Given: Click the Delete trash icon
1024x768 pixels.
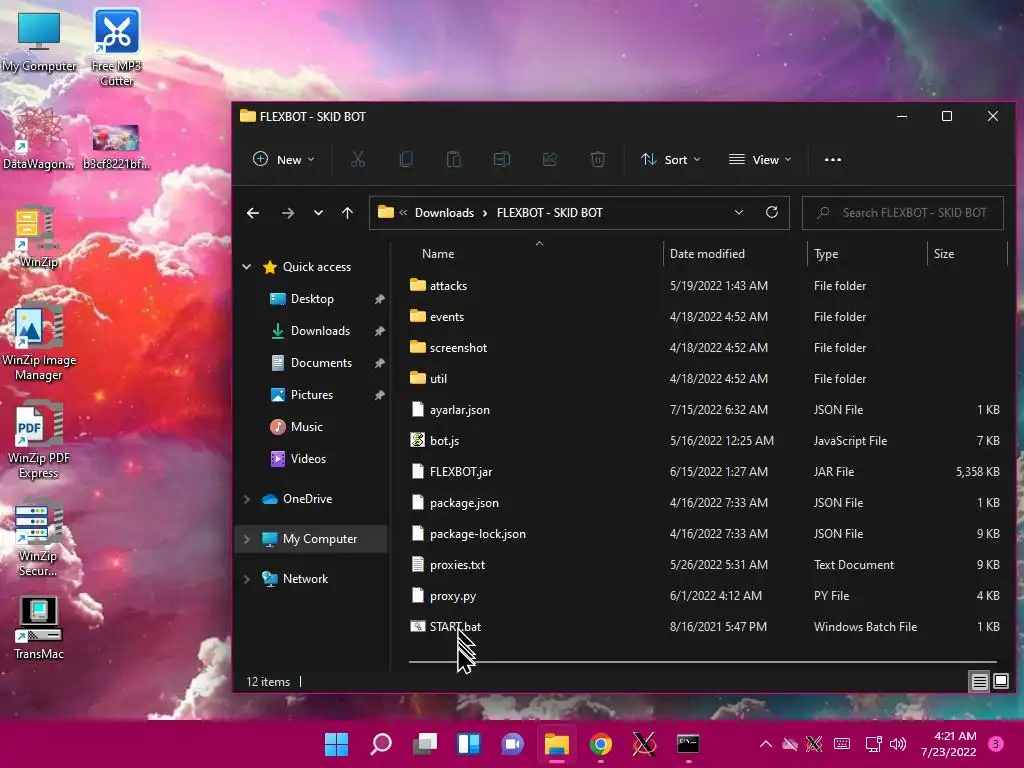Looking at the screenshot, I should pos(598,159).
